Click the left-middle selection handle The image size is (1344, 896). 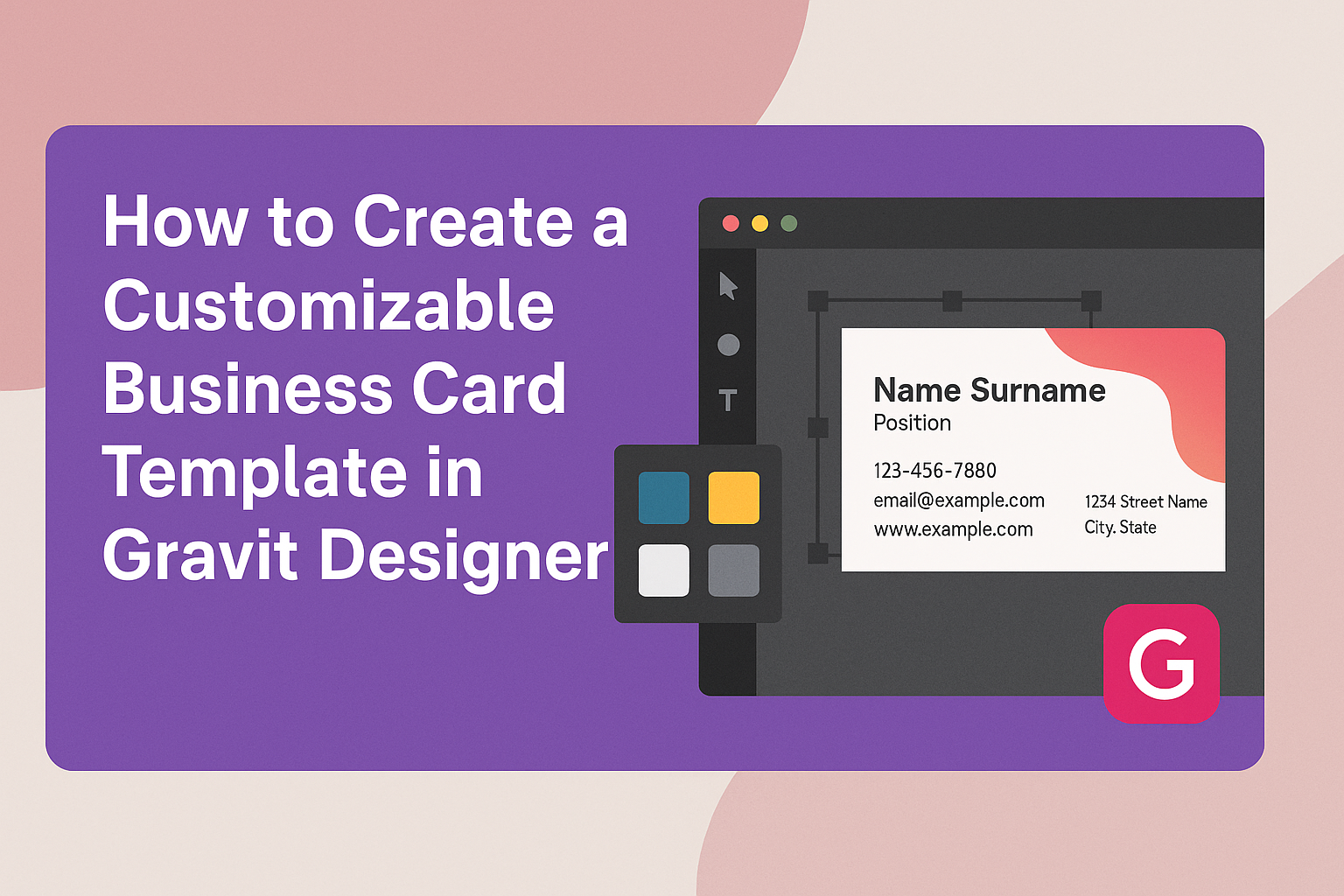pyautogui.click(x=818, y=428)
